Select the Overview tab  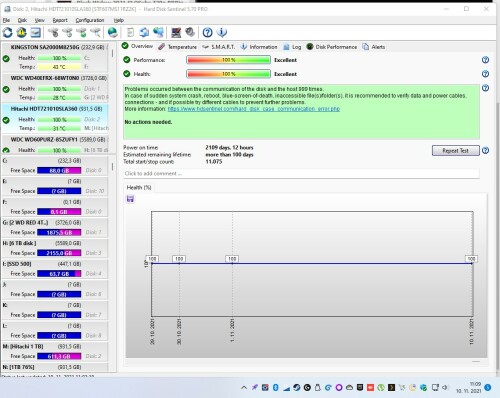137,46
